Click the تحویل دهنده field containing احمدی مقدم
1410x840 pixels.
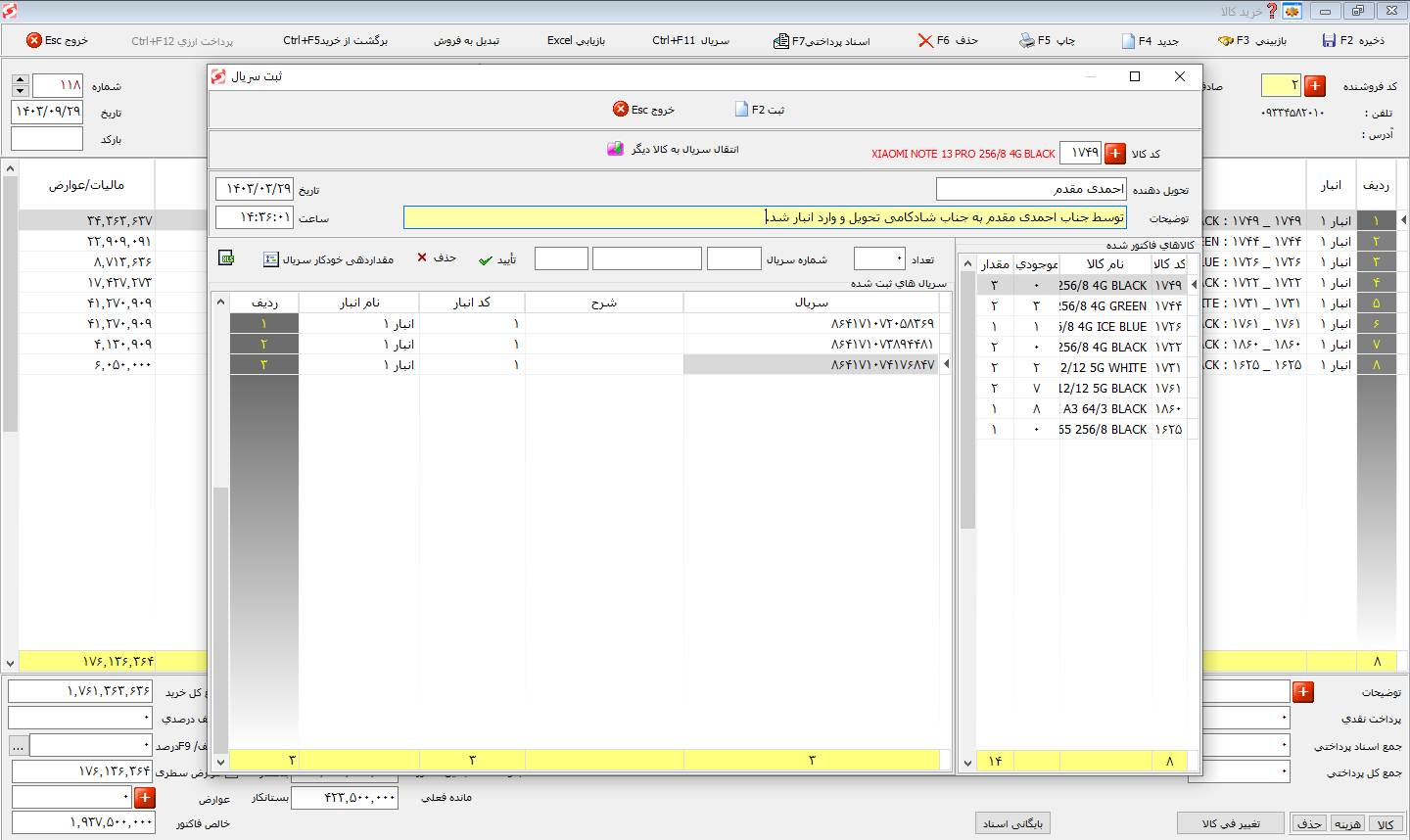coord(1031,189)
